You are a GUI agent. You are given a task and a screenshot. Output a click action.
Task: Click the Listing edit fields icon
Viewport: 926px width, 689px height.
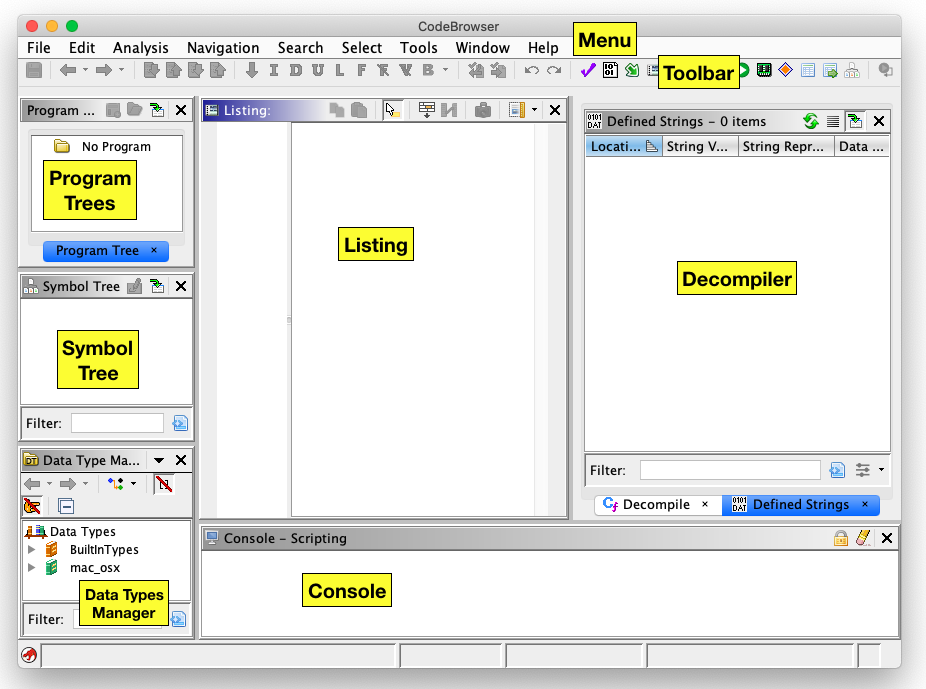[426, 110]
